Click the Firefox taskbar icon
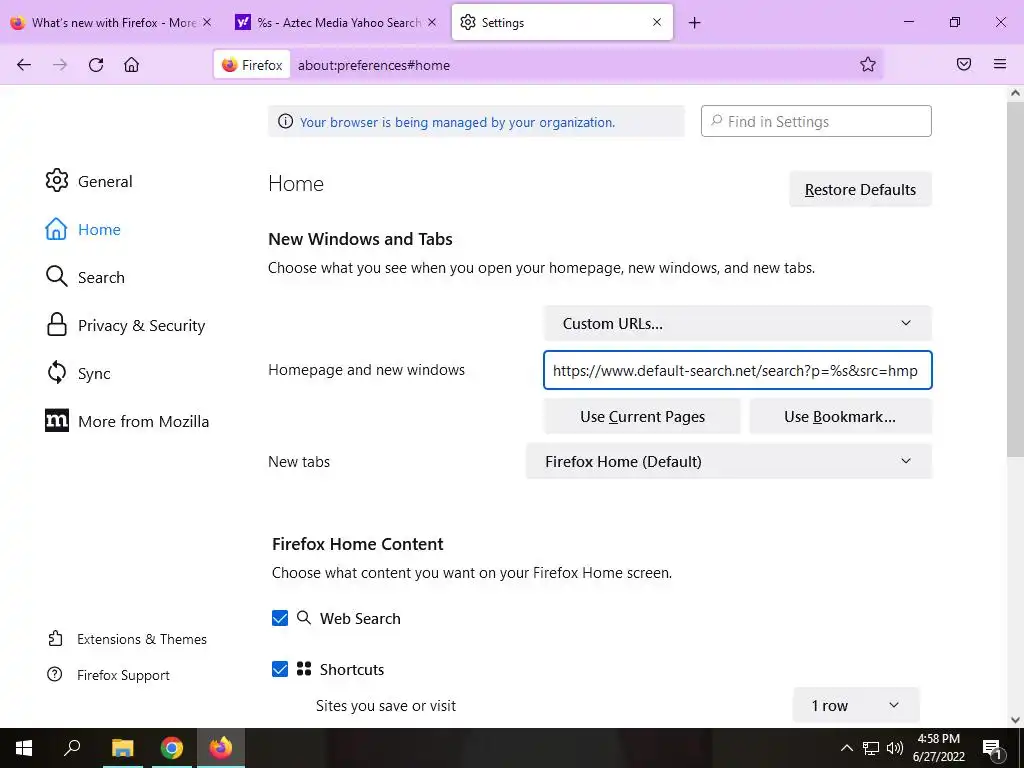1024x768 pixels. click(221, 748)
